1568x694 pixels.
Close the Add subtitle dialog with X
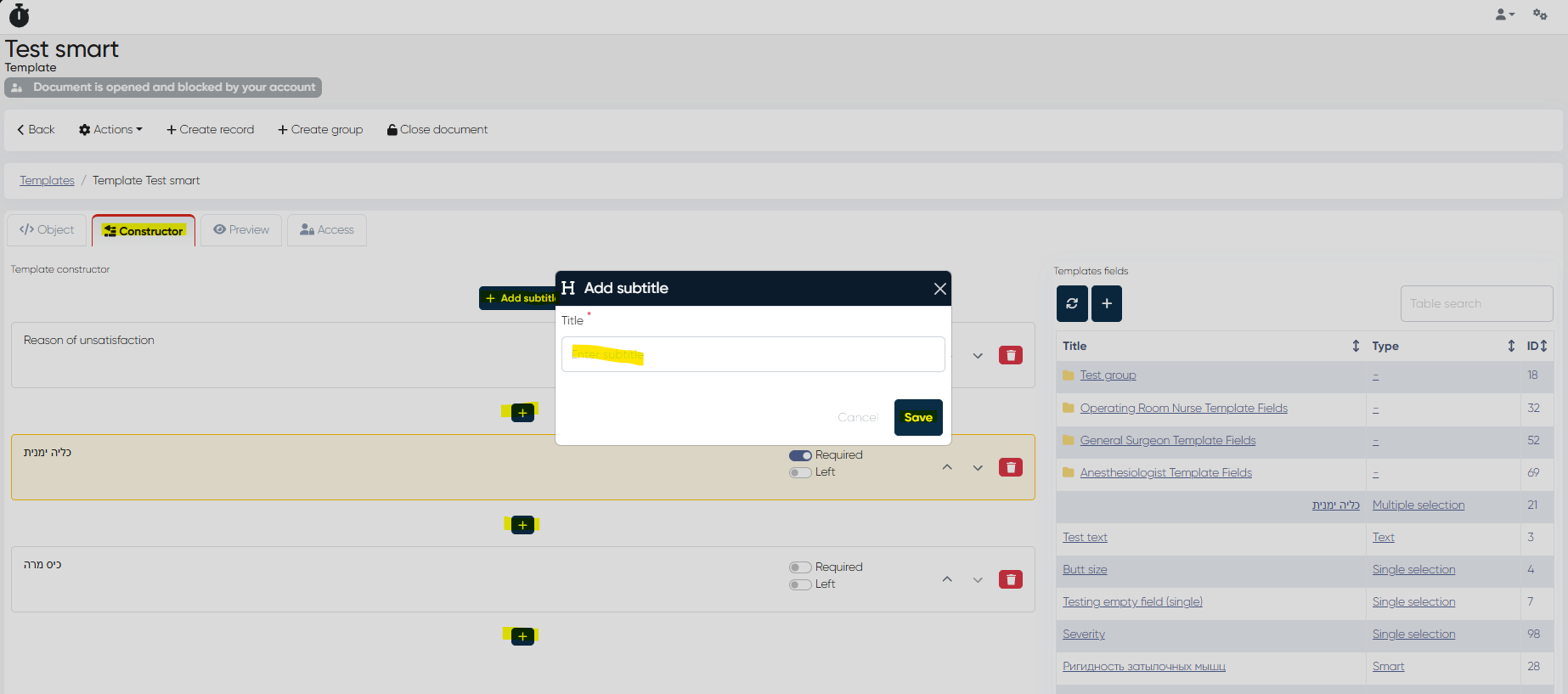[x=939, y=289]
